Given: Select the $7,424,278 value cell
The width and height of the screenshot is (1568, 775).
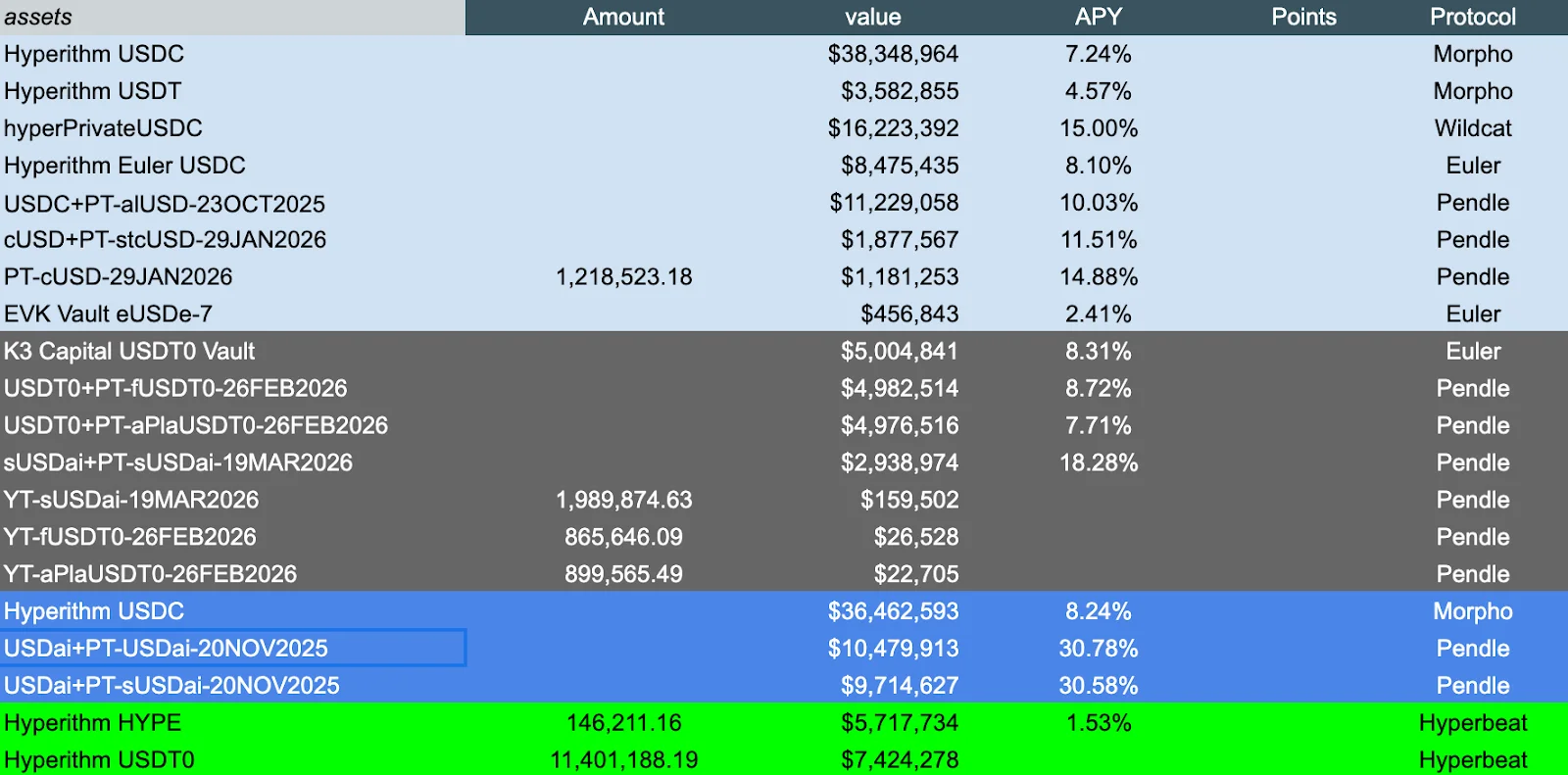Looking at the screenshot, I should (x=899, y=760).
